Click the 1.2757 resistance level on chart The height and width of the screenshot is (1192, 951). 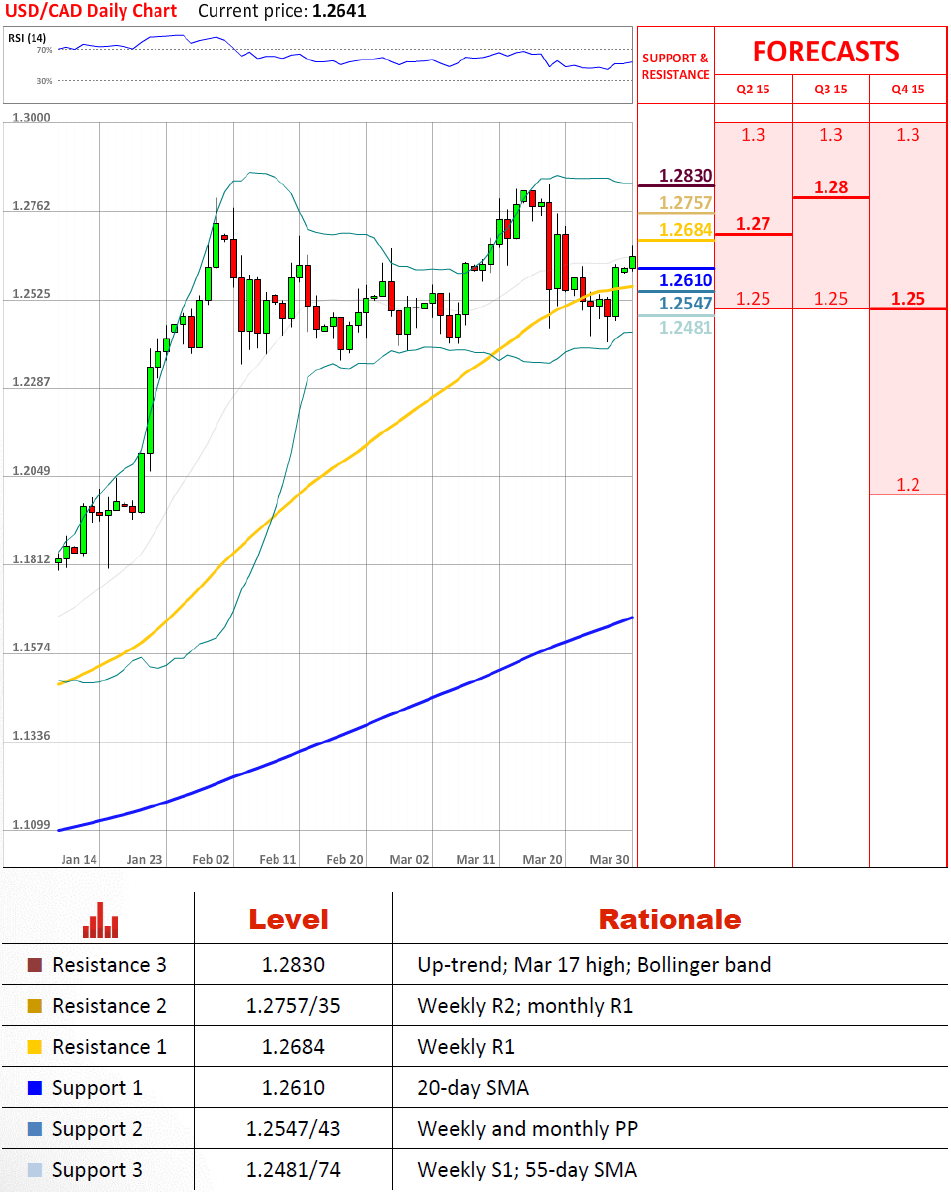(x=685, y=203)
